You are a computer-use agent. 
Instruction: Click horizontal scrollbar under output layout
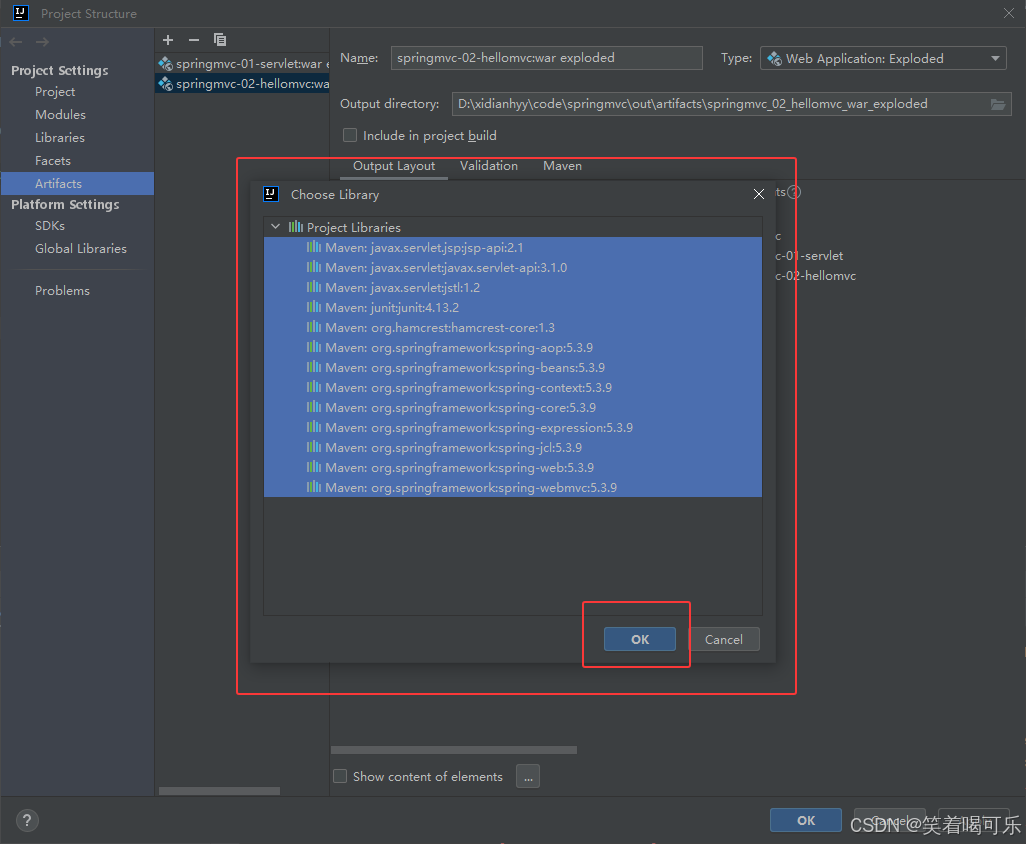point(453,750)
